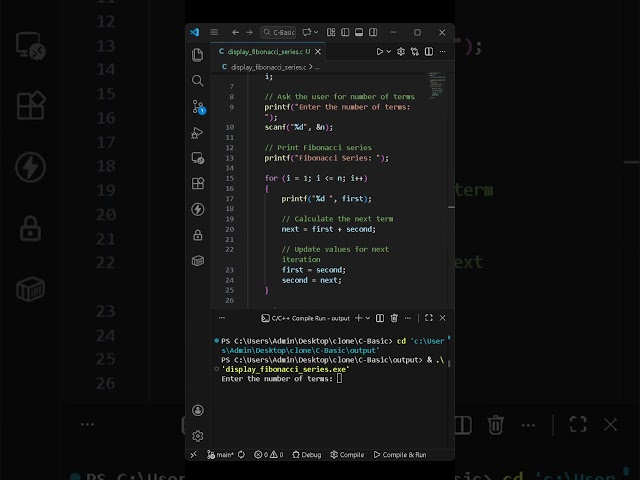The image size is (640, 480).
Task: Click the '// Print Fibonacci series' comment
Action: tap(318, 147)
